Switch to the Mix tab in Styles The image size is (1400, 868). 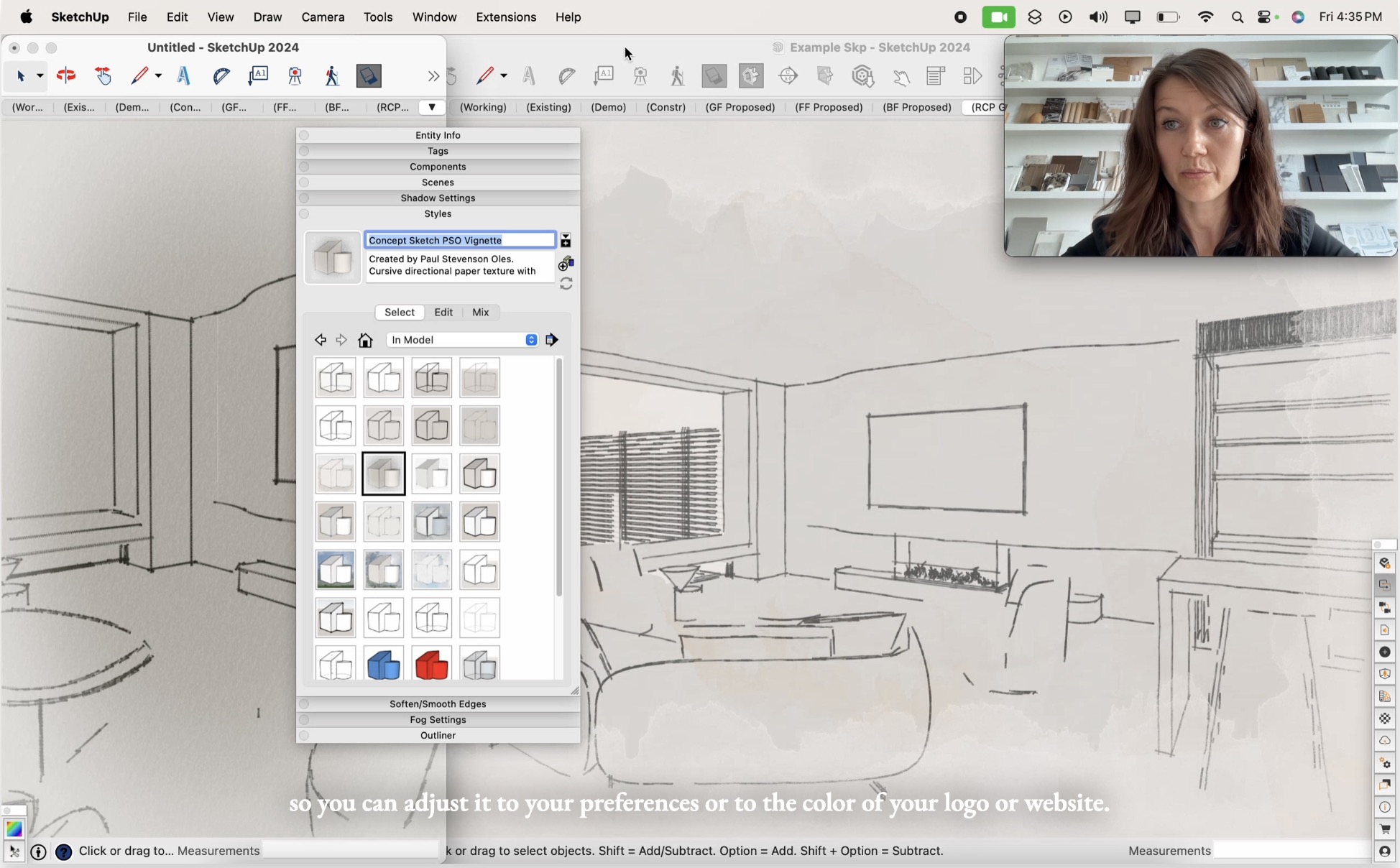pos(480,312)
